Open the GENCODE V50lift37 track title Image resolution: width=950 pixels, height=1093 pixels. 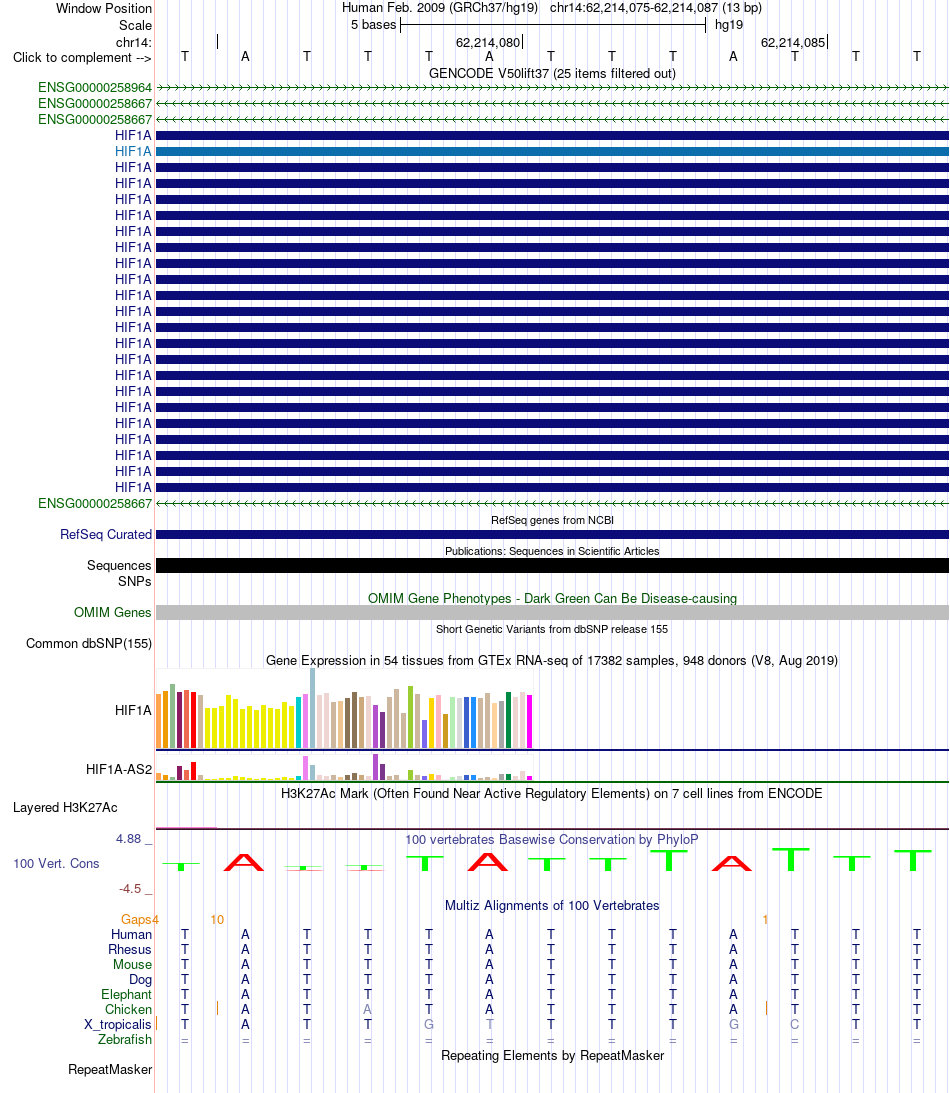[x=552, y=73]
